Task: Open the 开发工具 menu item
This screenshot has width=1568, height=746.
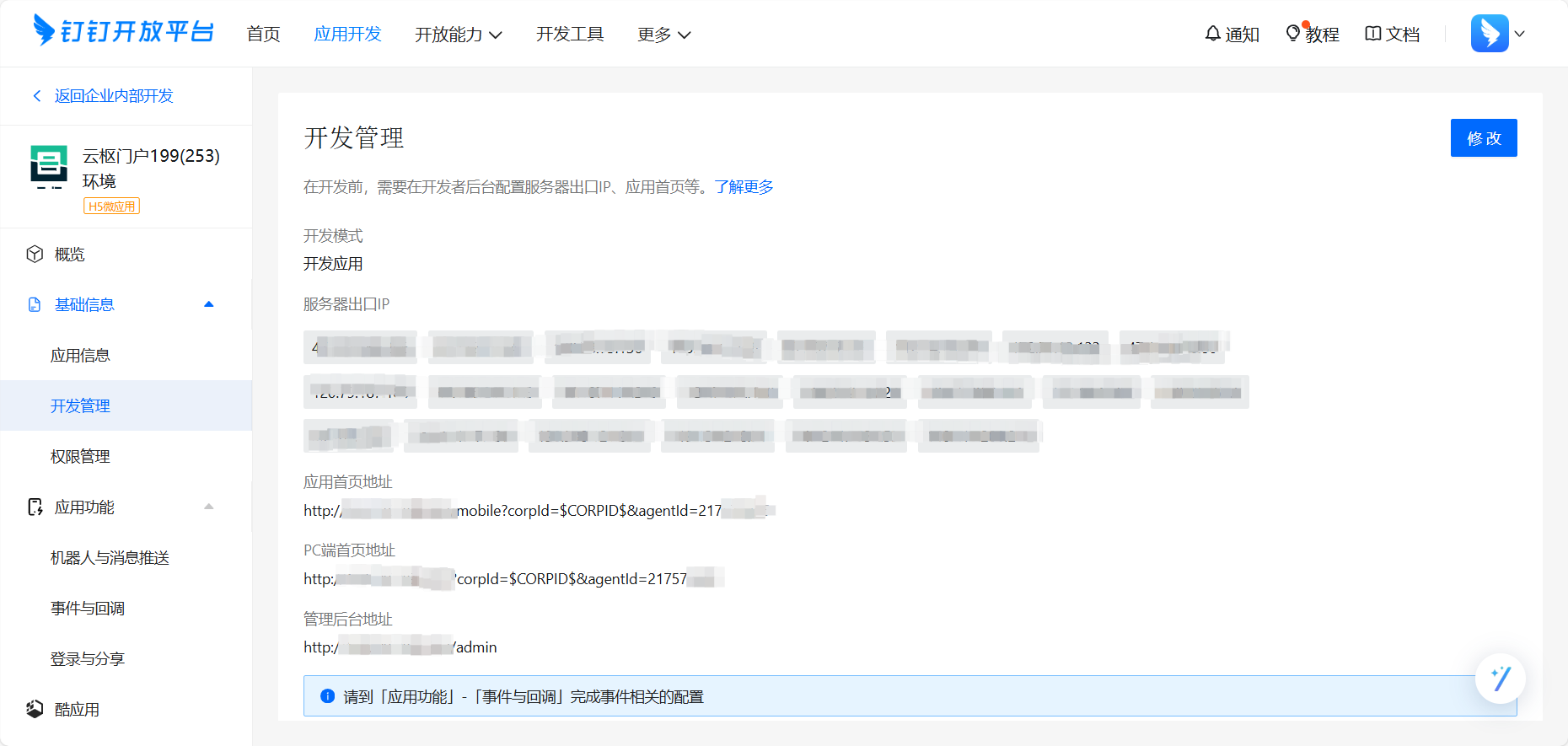Action: [x=570, y=34]
